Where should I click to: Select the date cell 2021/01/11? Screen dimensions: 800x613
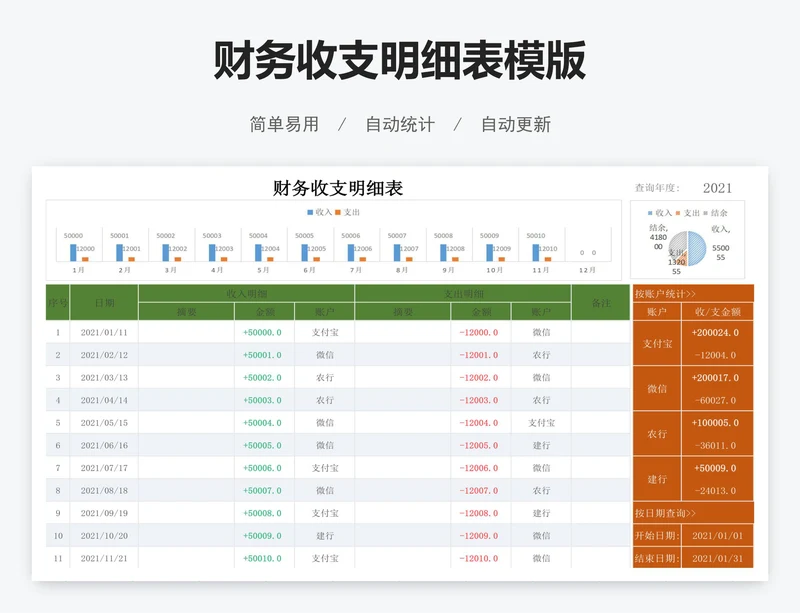[104, 332]
